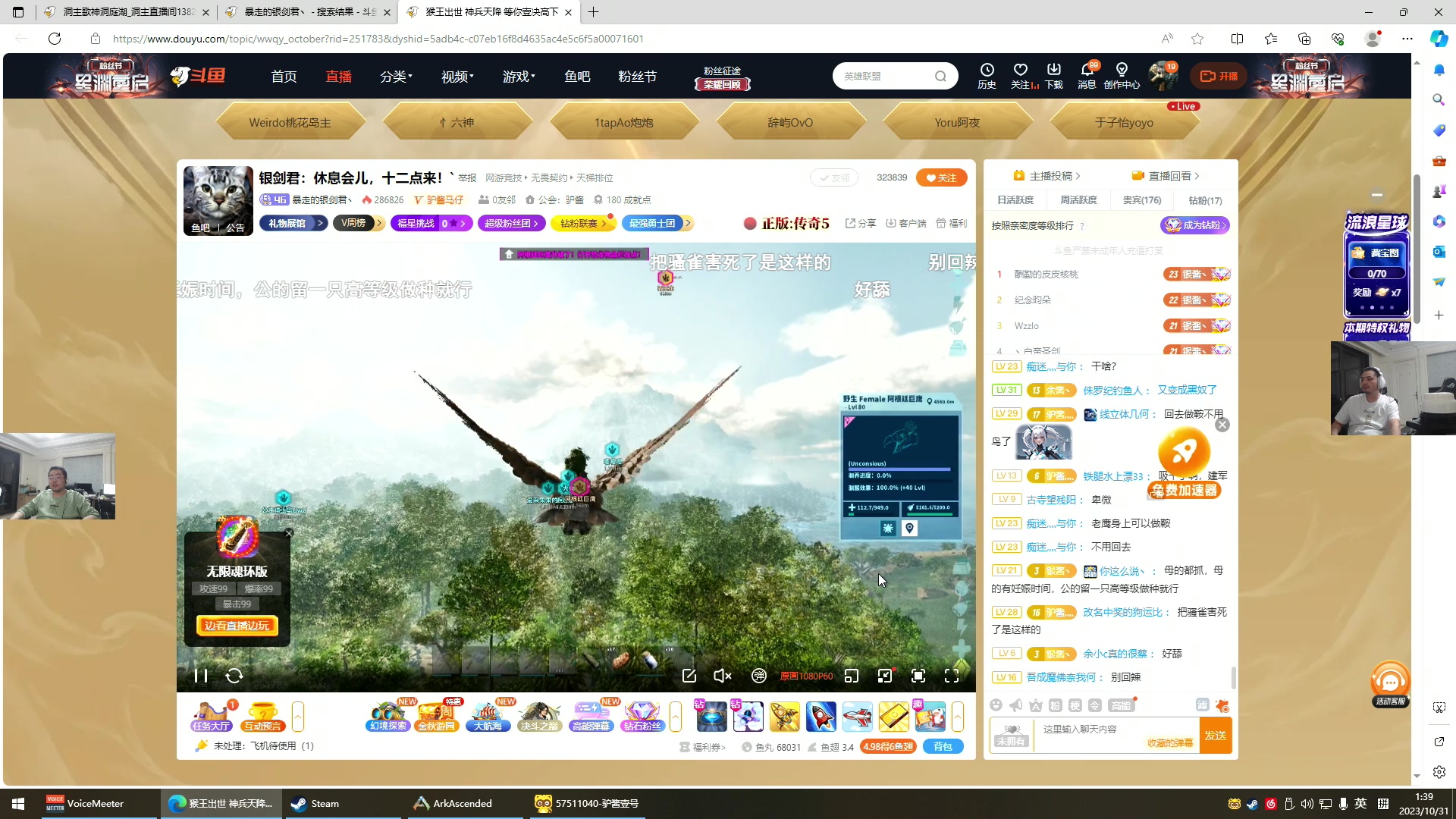Go to 首页 home menu
Image resolution: width=1456 pixels, height=819 pixels.
pos(284,76)
